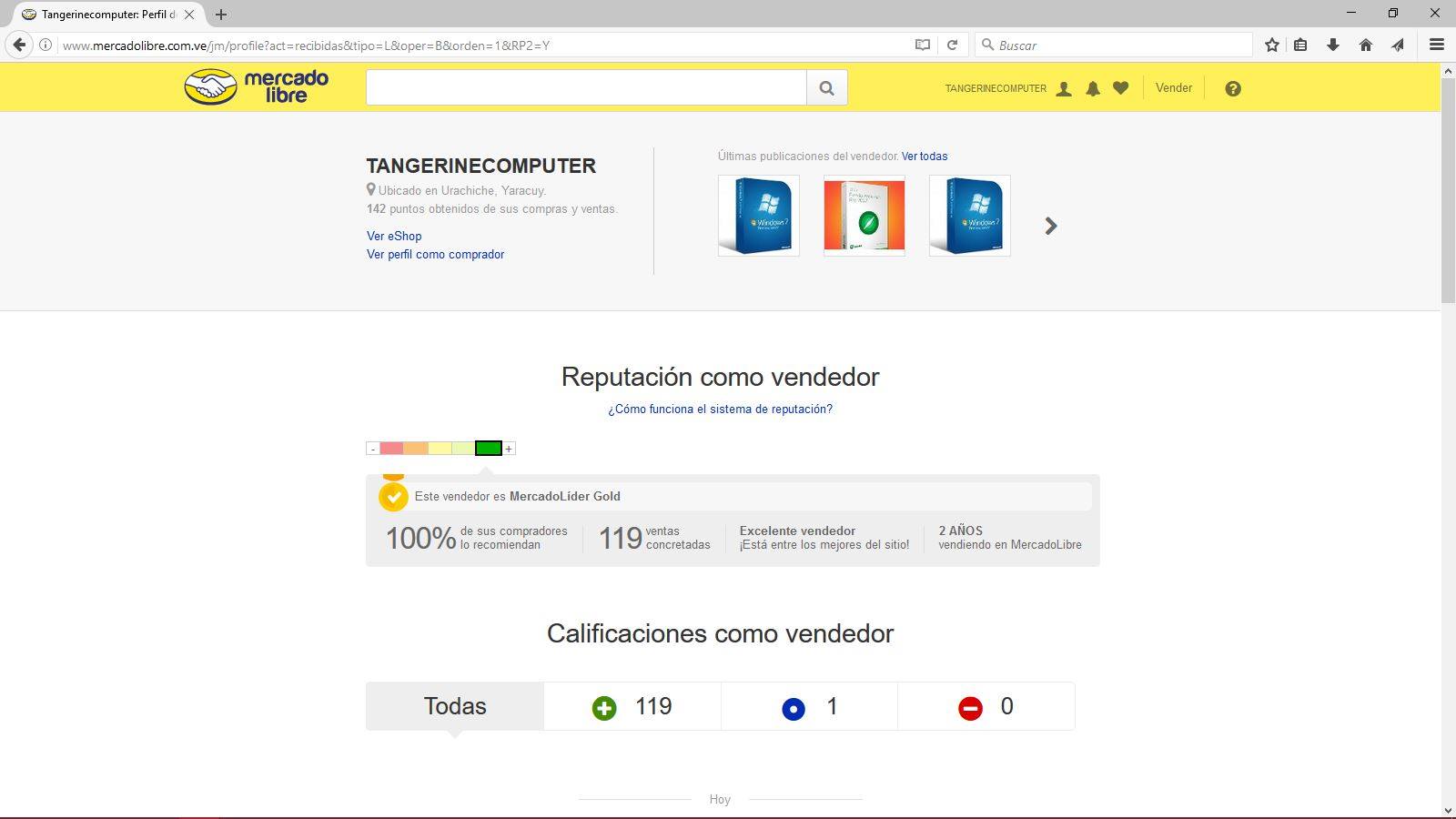This screenshot has width=1456, height=819.
Task: Click 'Excelente vendedor' text
Action: point(797,531)
